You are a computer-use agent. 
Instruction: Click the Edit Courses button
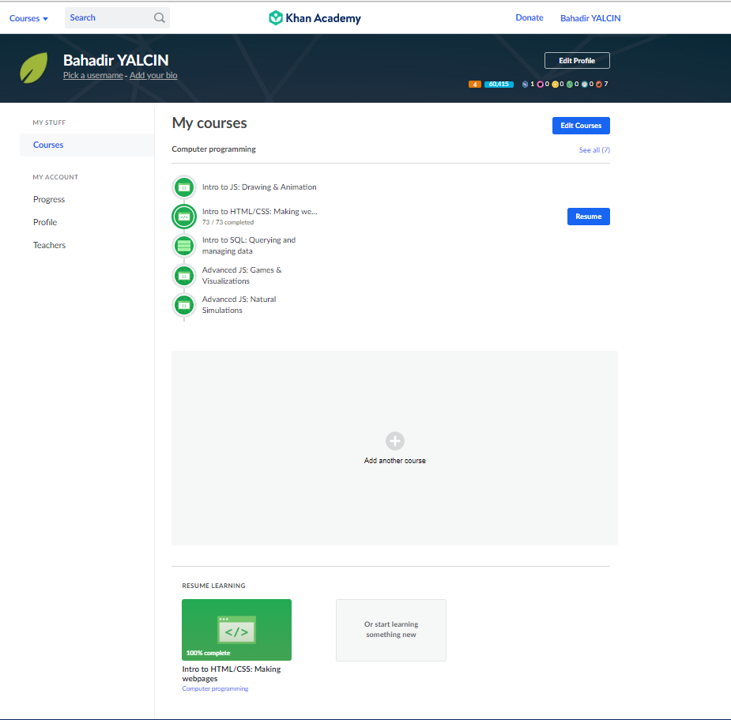581,125
